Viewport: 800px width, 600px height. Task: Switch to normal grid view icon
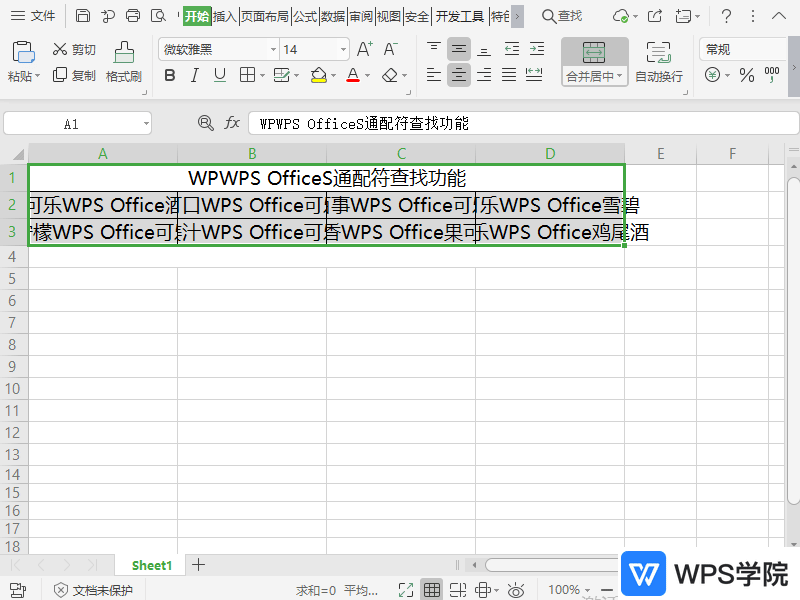[432, 590]
